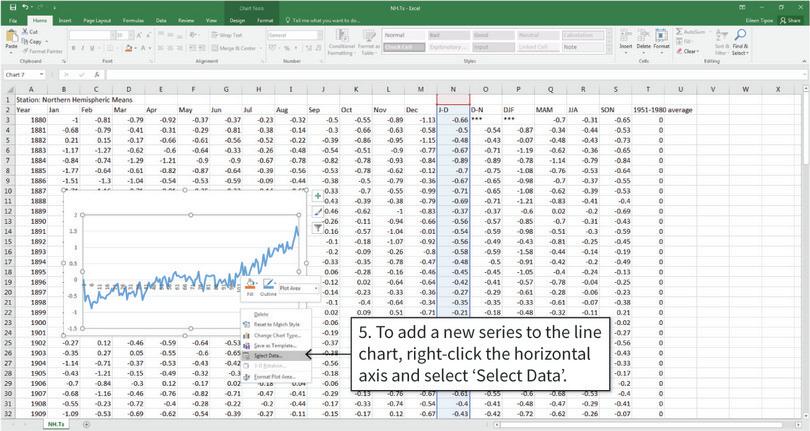
Task: Undo the last action
Action: point(25,7)
